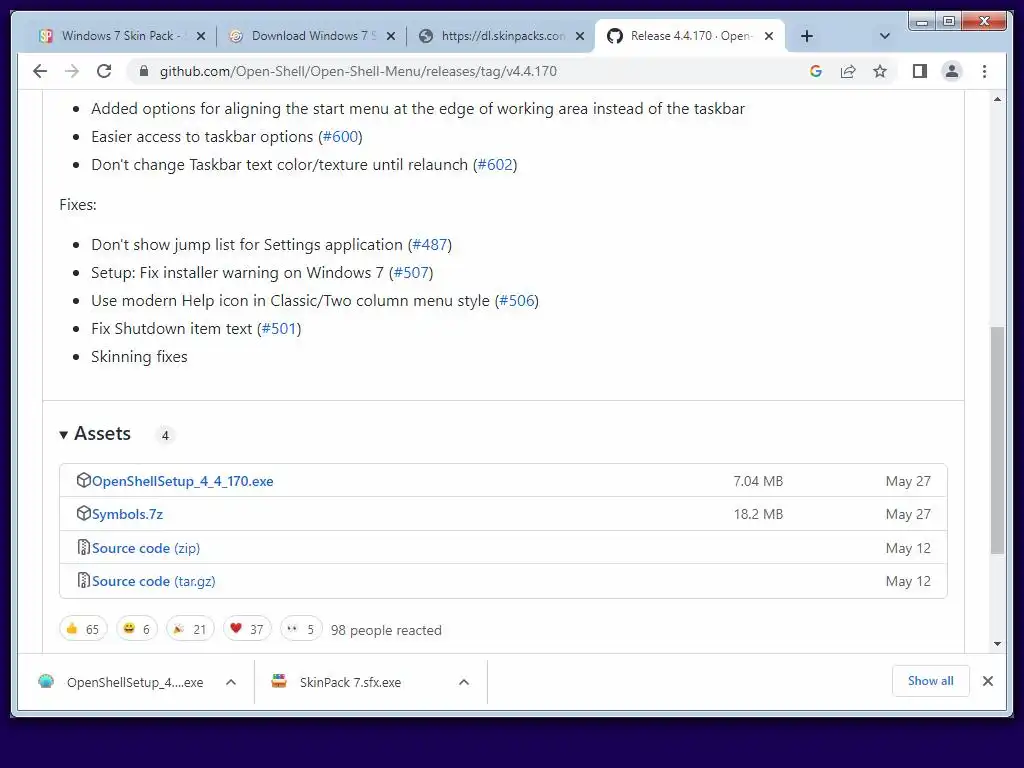Open issue link #487

tap(430, 245)
